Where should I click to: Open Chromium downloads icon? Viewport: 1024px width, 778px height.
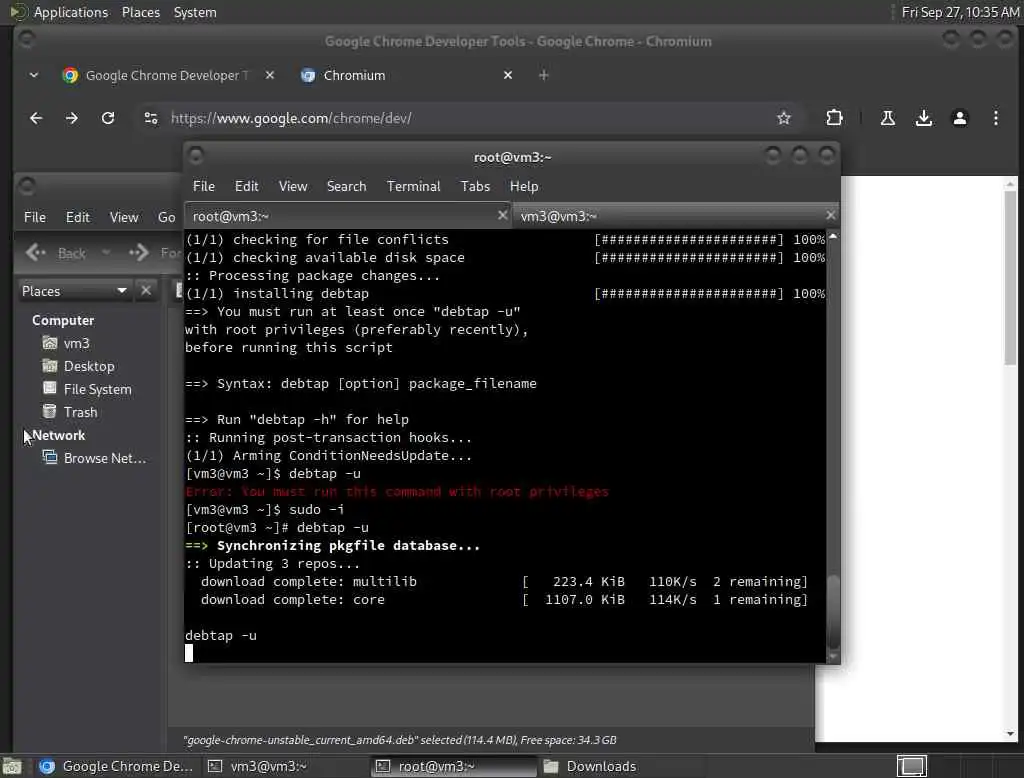923,118
